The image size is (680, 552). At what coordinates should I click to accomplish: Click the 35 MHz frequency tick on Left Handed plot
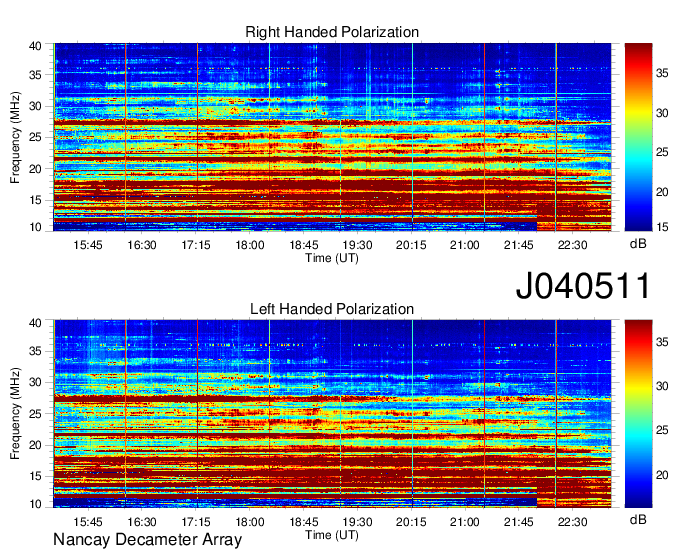coord(35,351)
